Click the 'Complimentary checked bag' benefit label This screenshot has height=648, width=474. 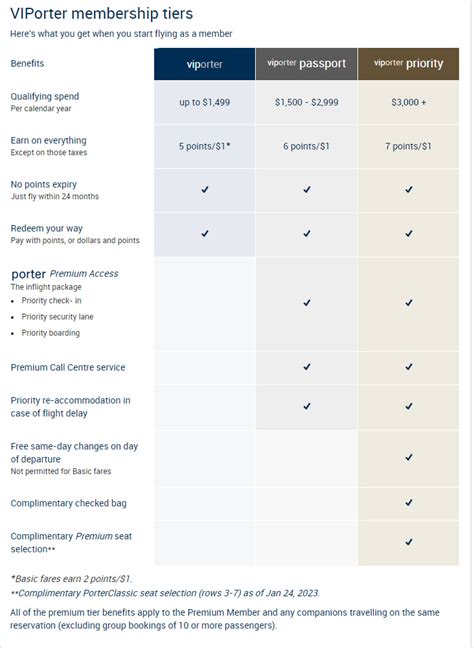(69, 503)
